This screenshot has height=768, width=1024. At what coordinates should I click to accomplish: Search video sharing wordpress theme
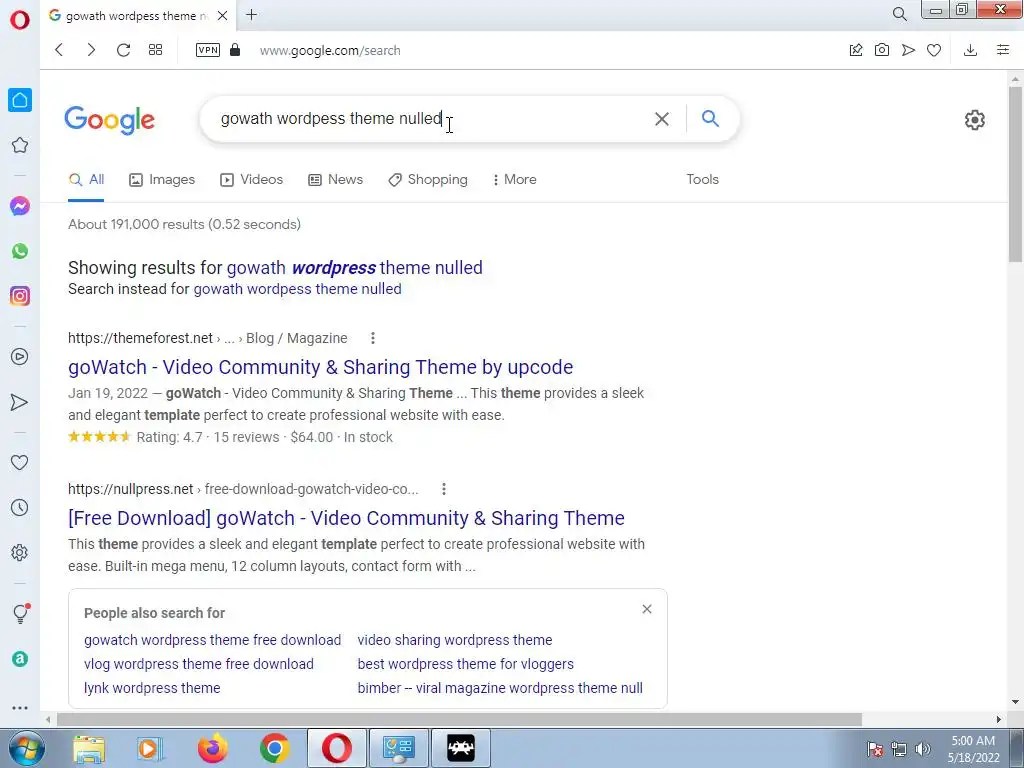point(455,640)
